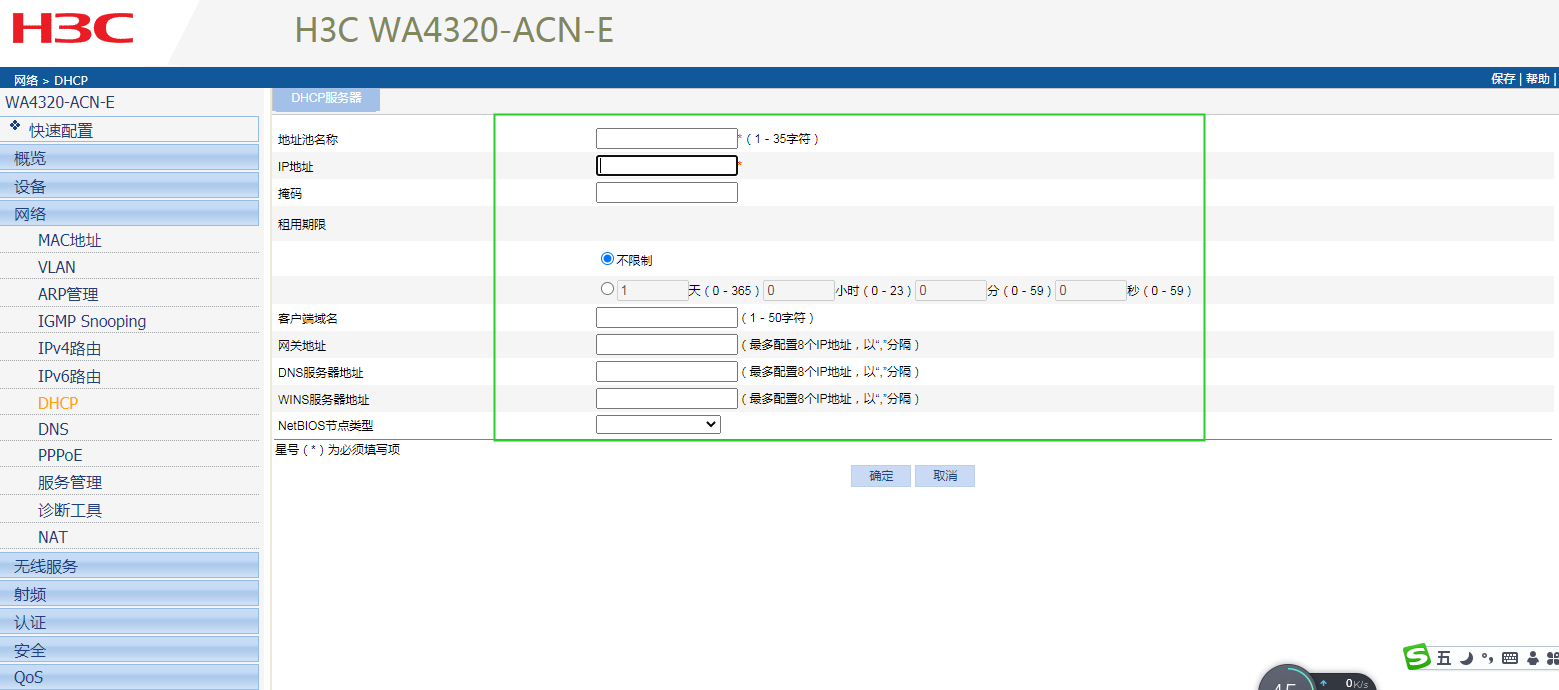The image size is (1559, 690).
Task: Open the 服务管理 menu item
Action: [70, 482]
